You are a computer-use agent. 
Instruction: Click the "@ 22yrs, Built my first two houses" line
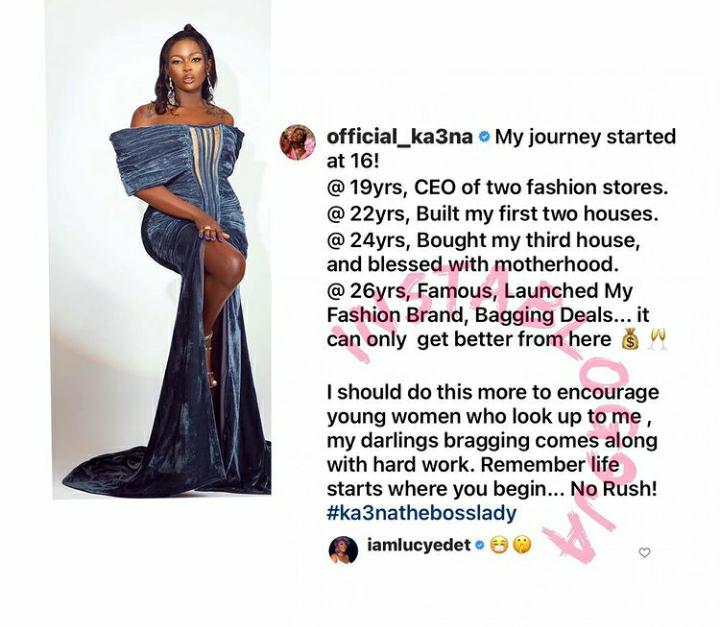(493, 214)
